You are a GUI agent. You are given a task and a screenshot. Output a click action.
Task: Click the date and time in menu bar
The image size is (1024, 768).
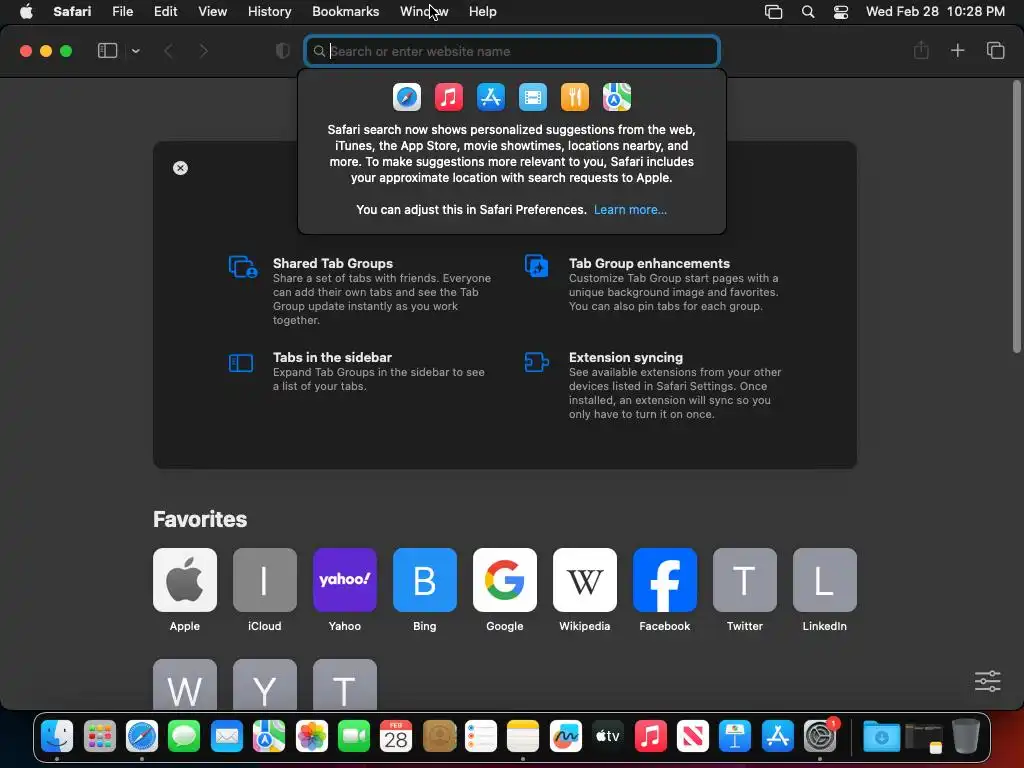click(935, 11)
